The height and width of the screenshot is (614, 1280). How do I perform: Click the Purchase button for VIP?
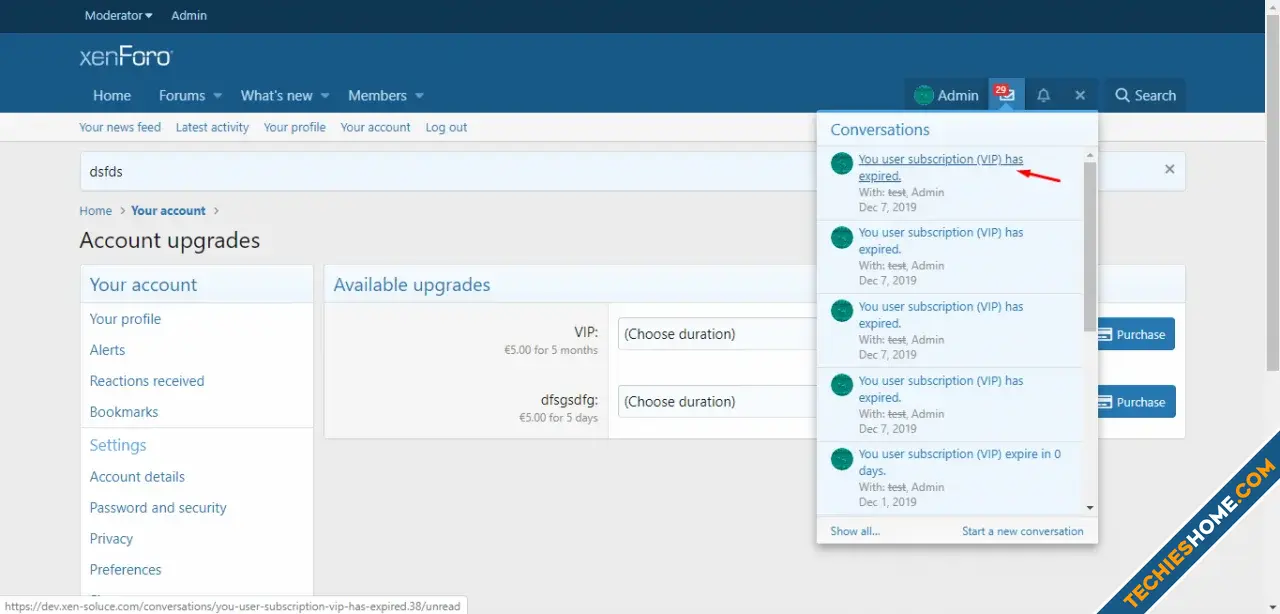coord(1134,334)
